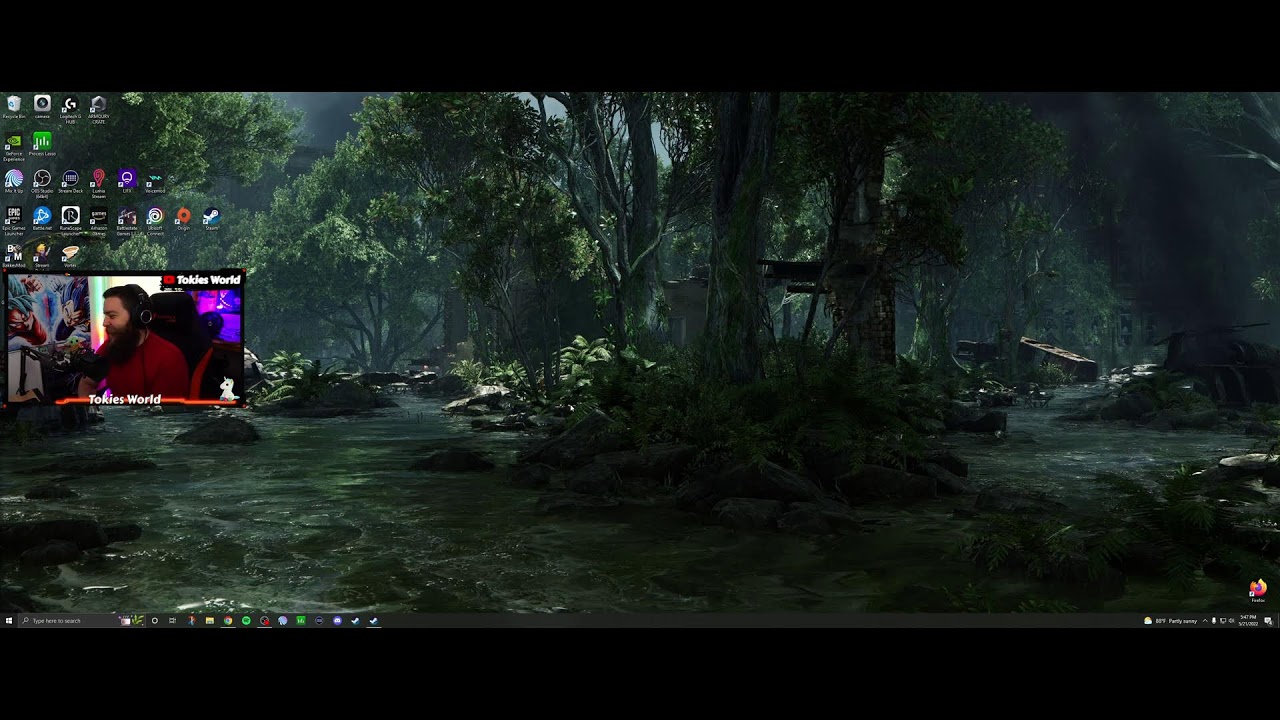Open Cortana from the taskbar
The height and width of the screenshot is (720, 1280).
pyautogui.click(x=155, y=621)
